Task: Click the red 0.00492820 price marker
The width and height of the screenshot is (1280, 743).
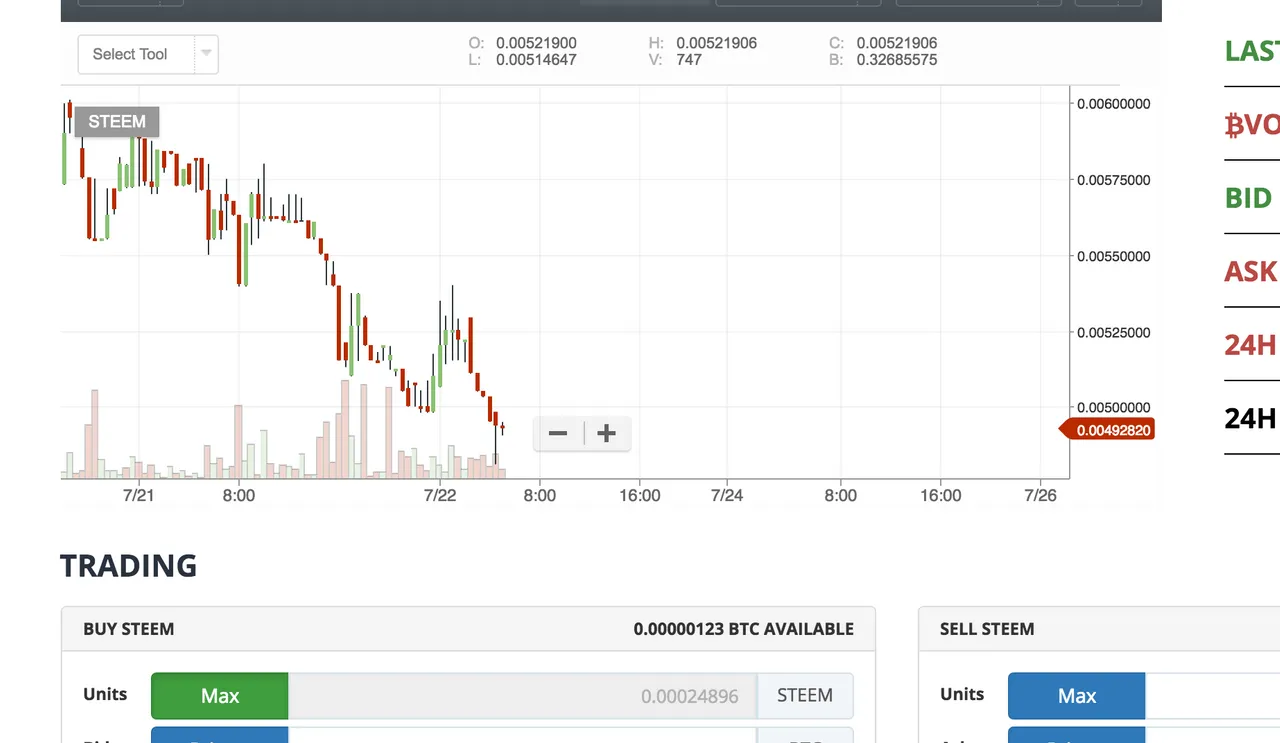Action: [x=1107, y=430]
